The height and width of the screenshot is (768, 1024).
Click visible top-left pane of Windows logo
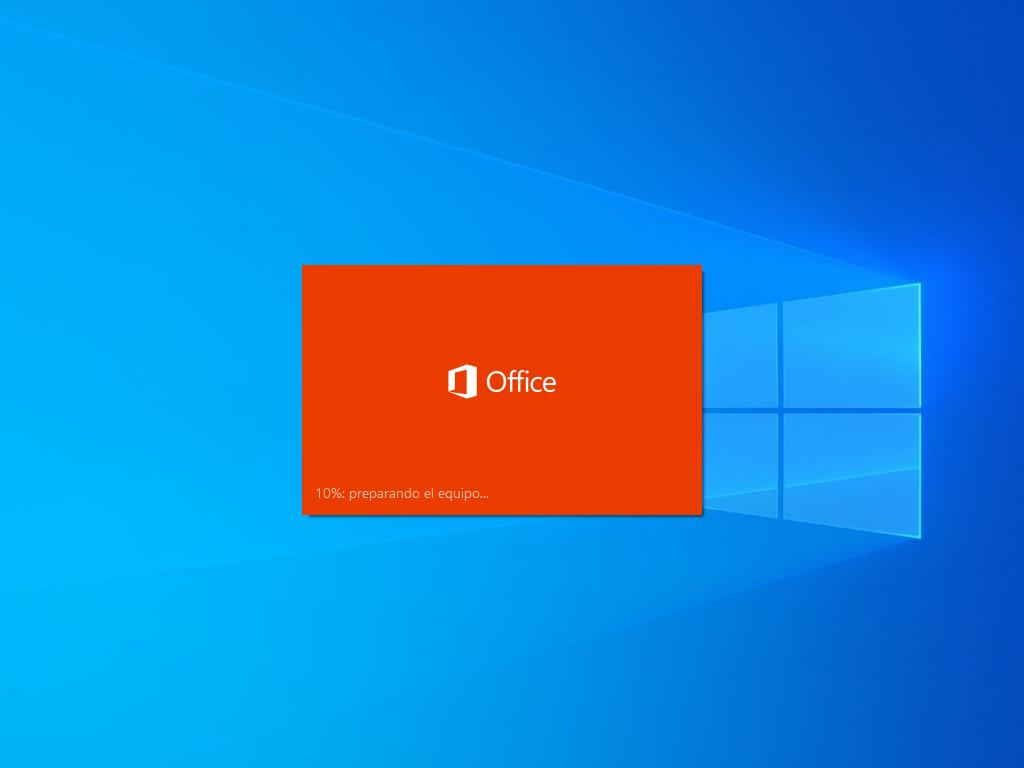point(740,358)
